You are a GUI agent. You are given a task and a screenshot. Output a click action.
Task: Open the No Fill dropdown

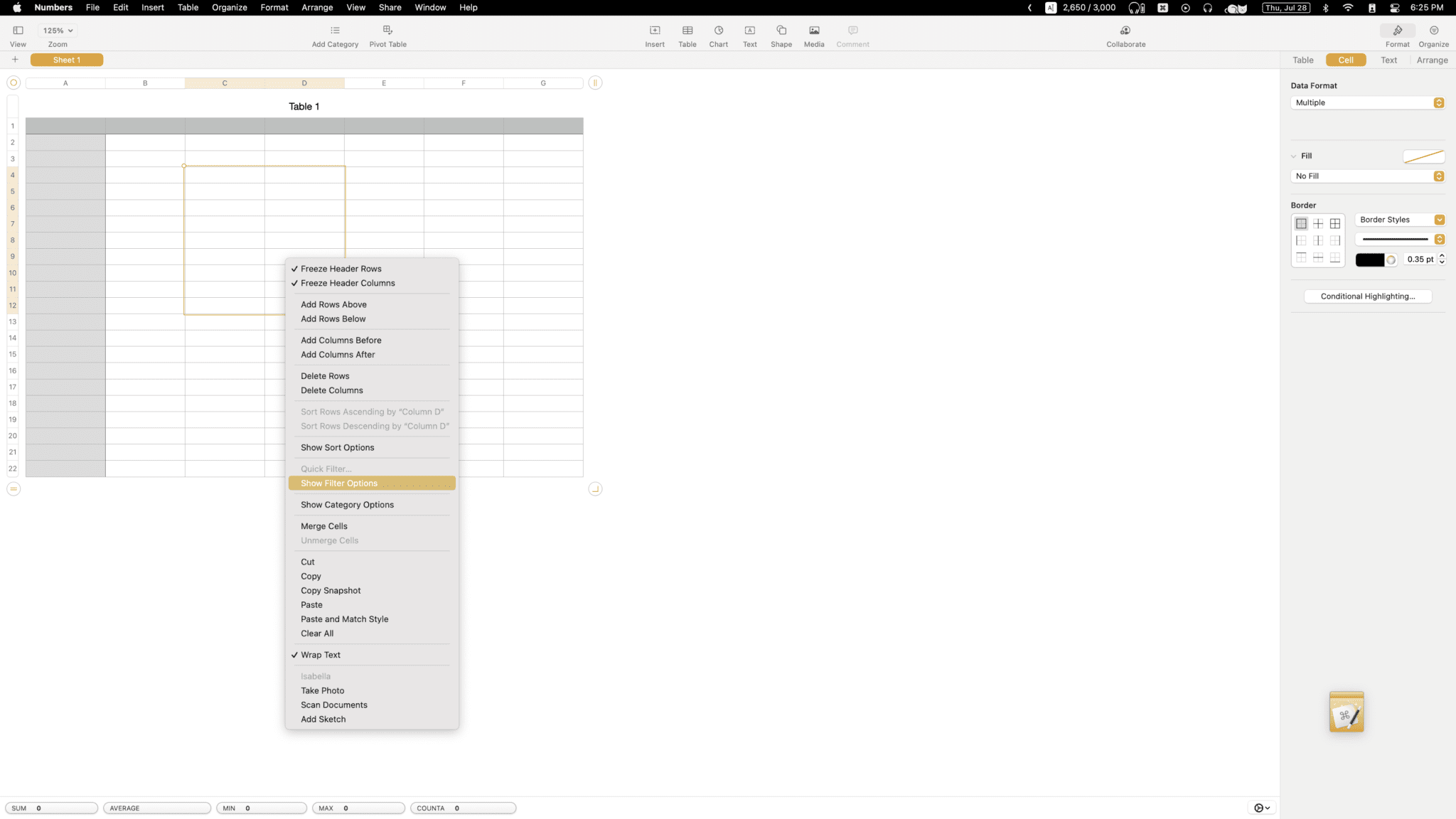(1367, 176)
